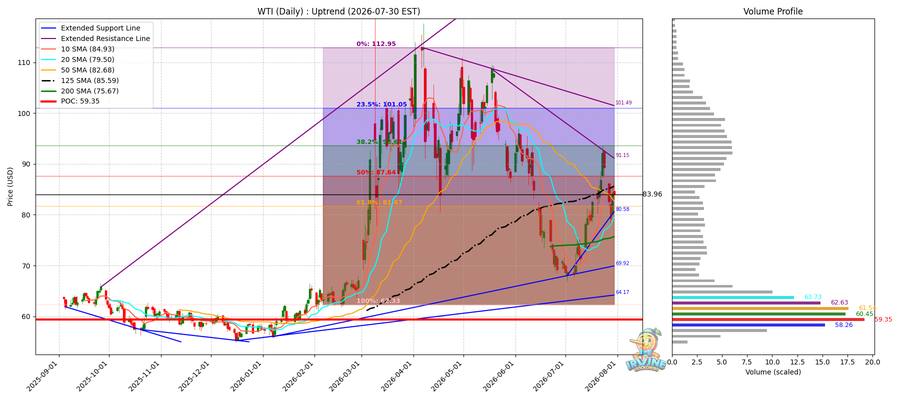Select the Extended Resistance Line legend entry
The width and height of the screenshot is (900, 400).
95,38
